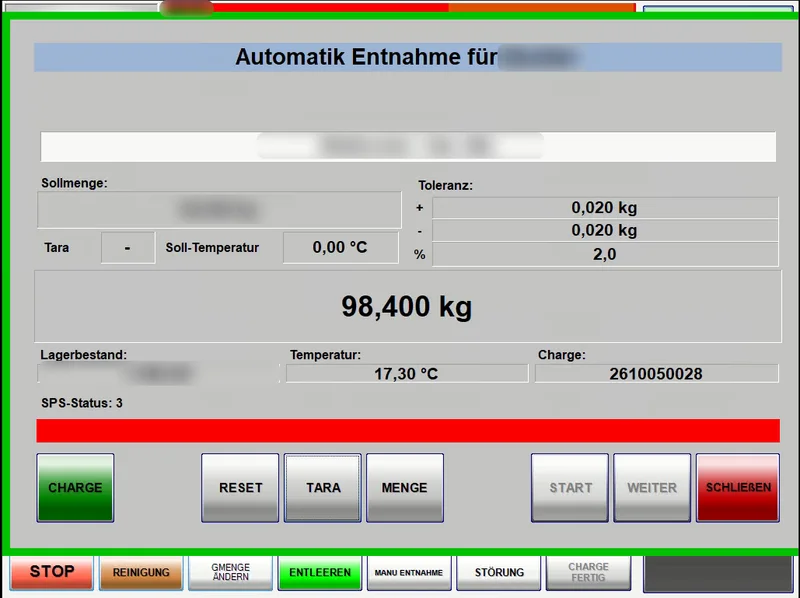Click the white product name field
The width and height of the screenshot is (800, 598).
coord(408,147)
